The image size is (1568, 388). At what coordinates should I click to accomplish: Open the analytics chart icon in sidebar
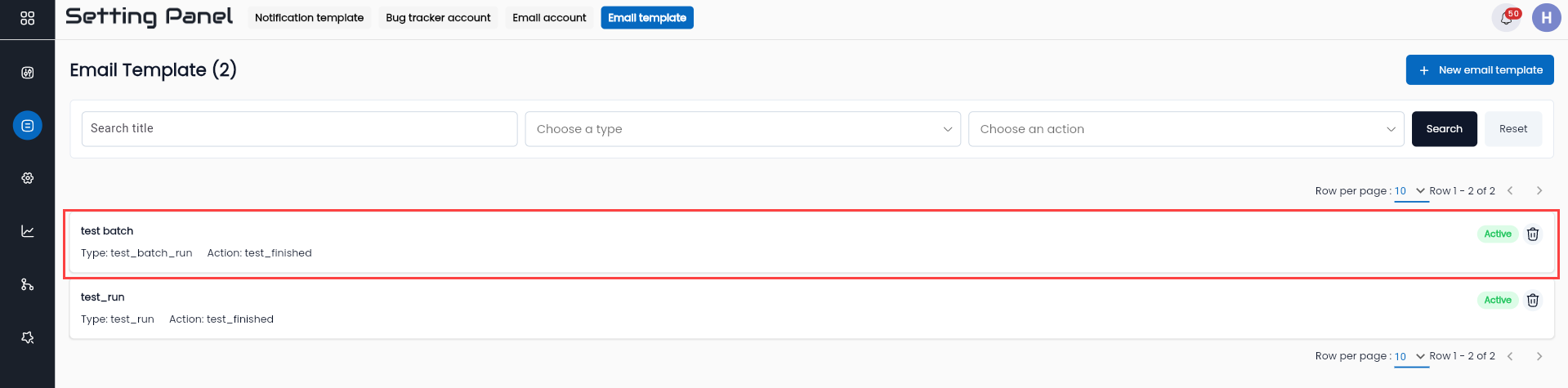[x=27, y=231]
